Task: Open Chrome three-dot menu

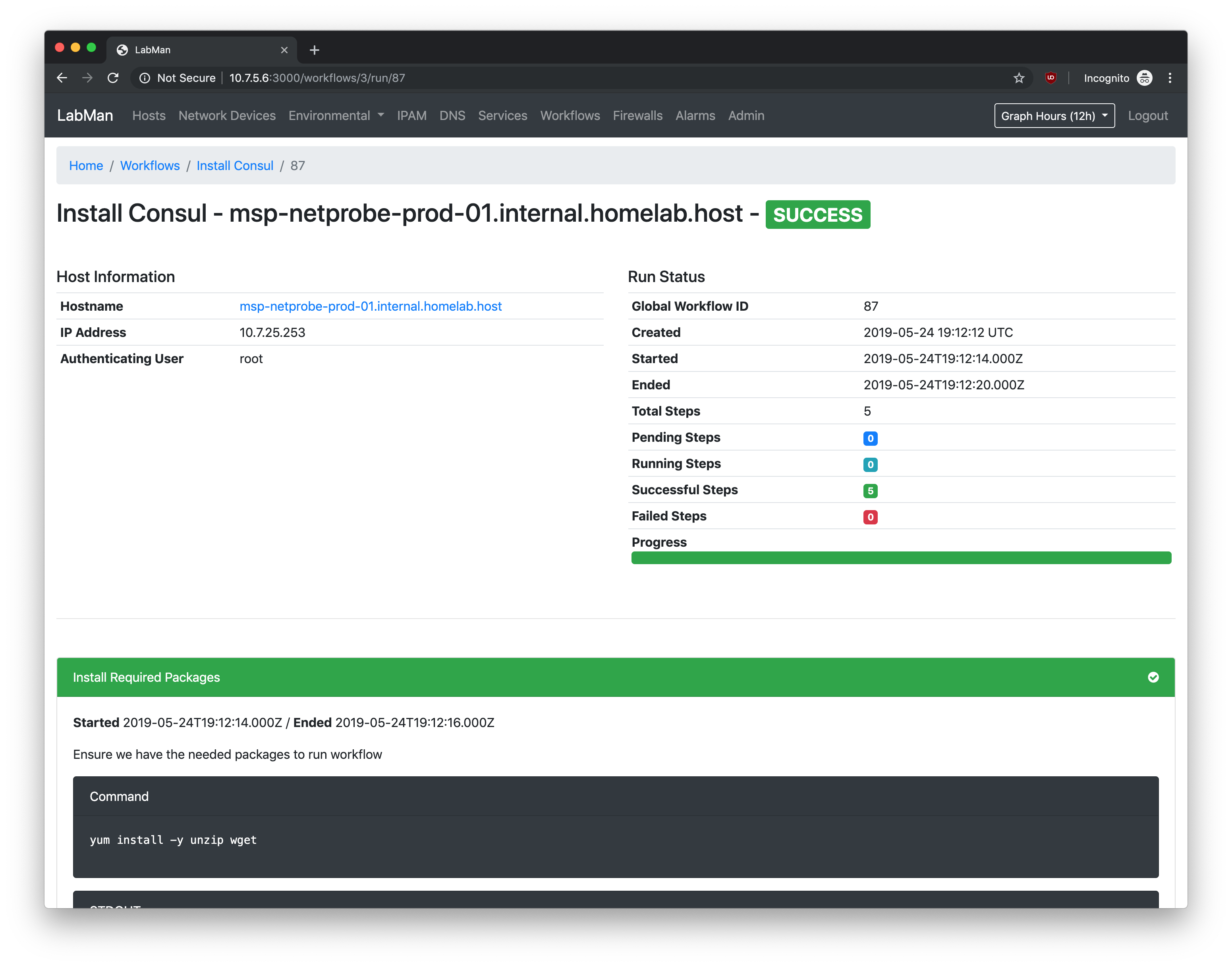Action: [1170, 78]
